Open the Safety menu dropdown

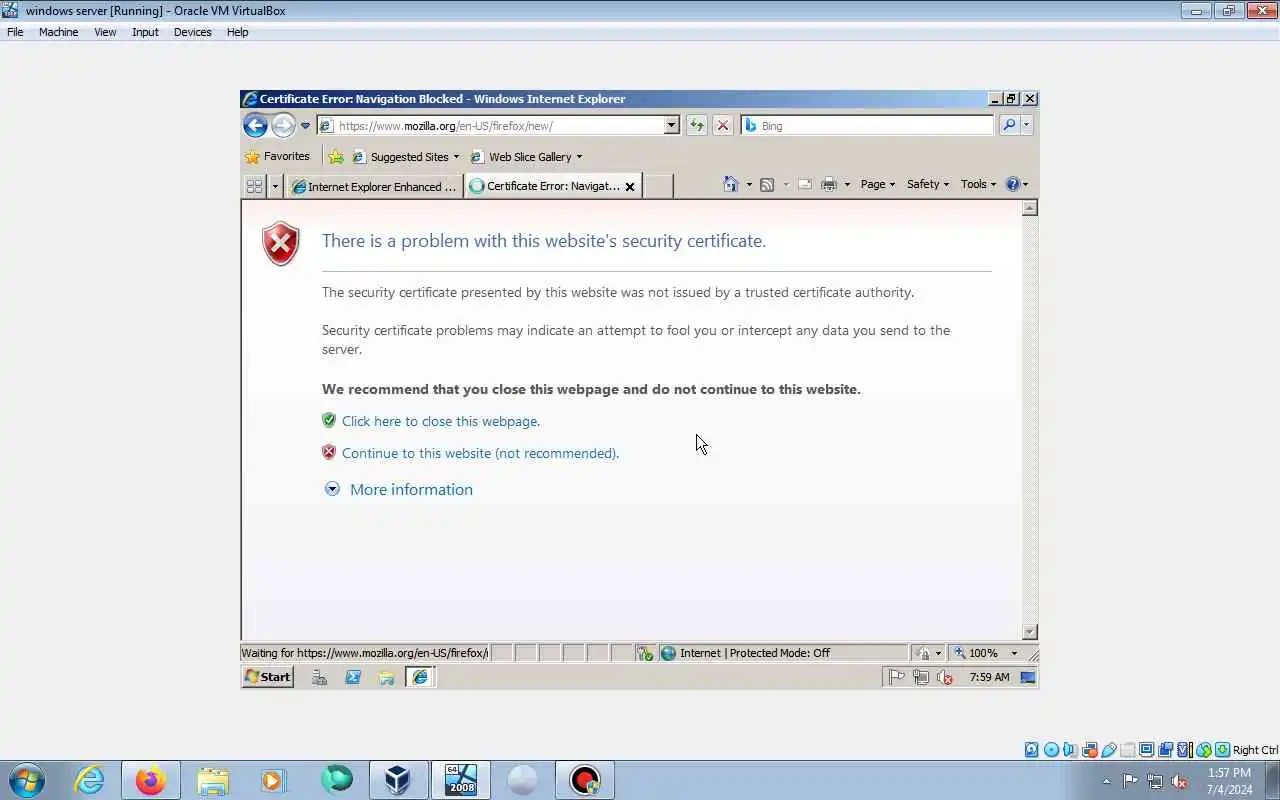[x=927, y=184]
